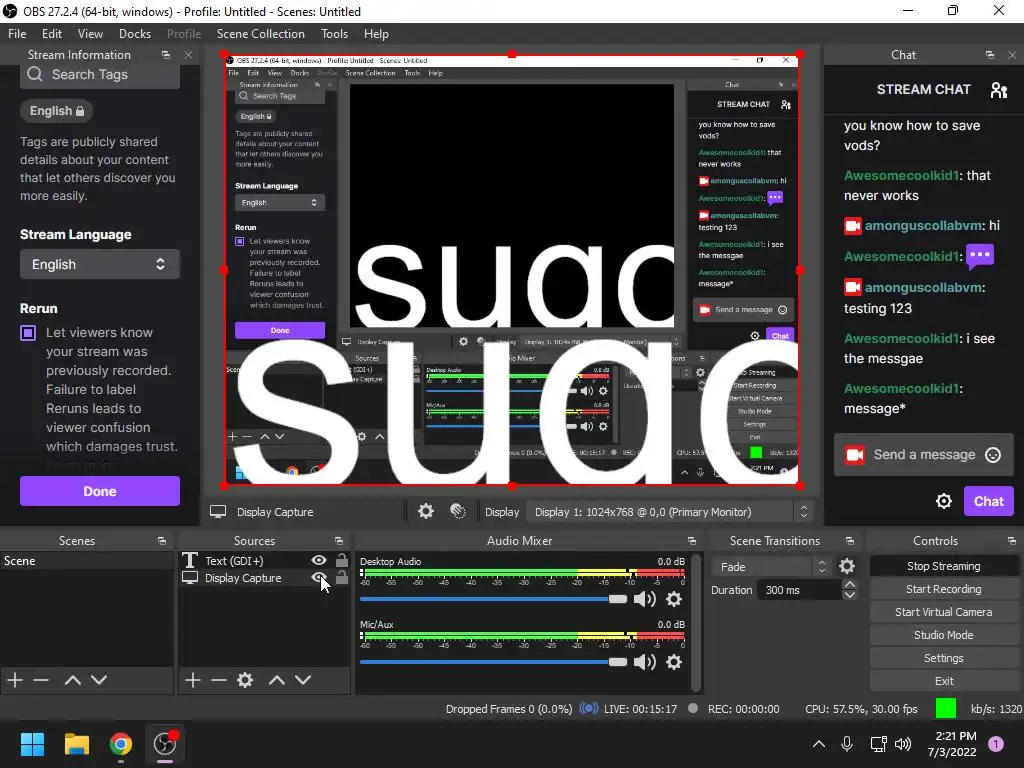Image resolution: width=1024 pixels, height=768 pixels.
Task: Lock the Text (GDI+) source
Action: click(342, 560)
